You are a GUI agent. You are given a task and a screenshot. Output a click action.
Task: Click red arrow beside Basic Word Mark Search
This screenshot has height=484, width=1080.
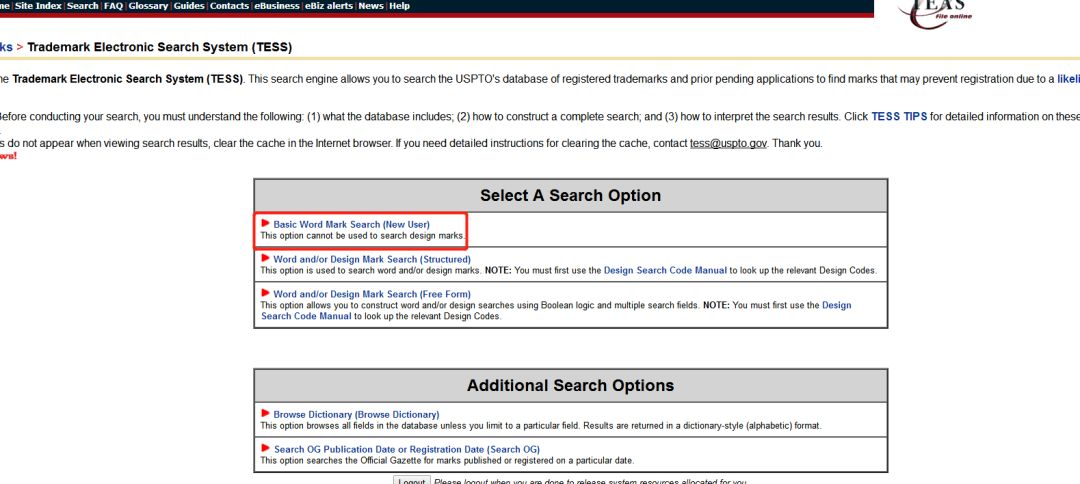tap(265, 224)
